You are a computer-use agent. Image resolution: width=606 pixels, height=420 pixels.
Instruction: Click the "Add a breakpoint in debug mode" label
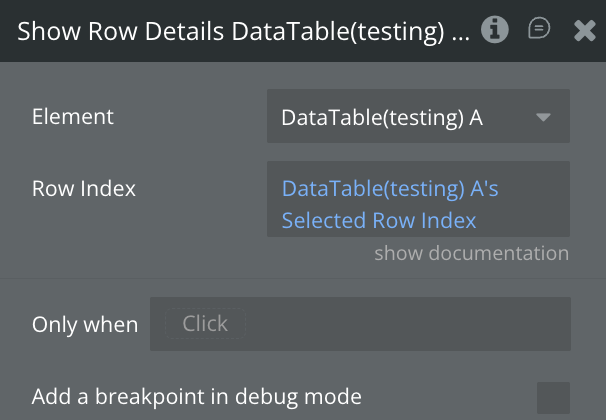196,397
